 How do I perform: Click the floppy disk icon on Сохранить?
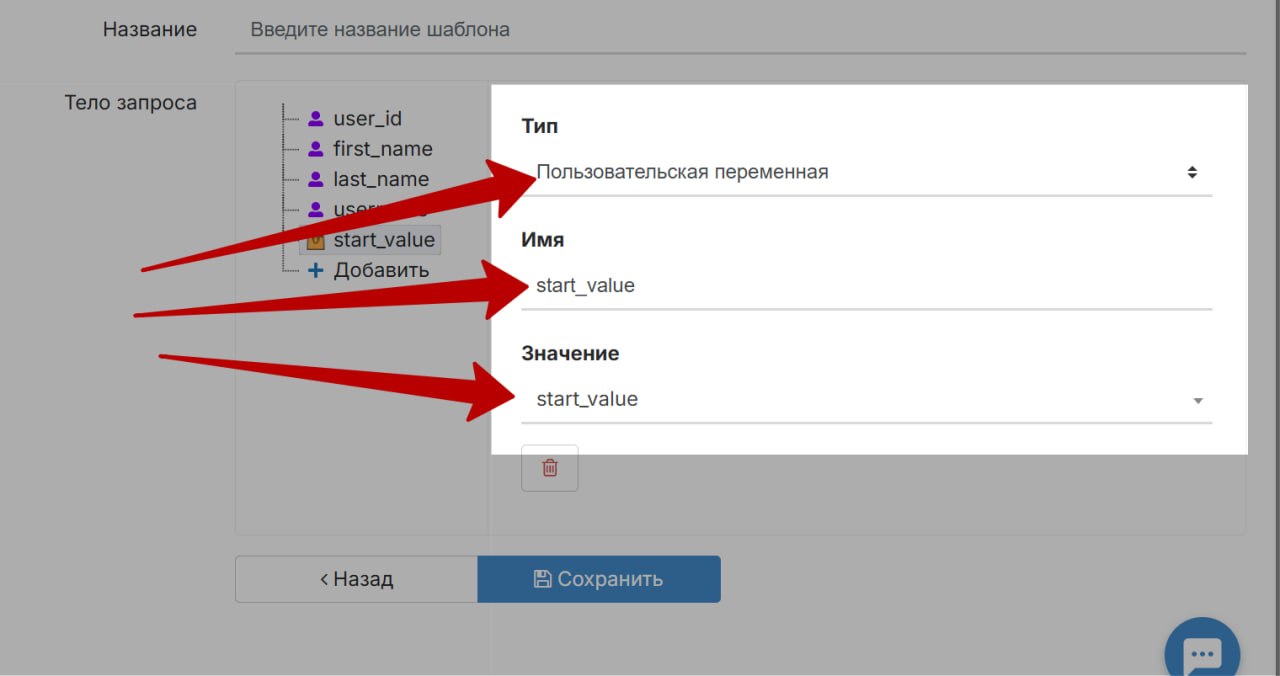[x=542, y=579]
